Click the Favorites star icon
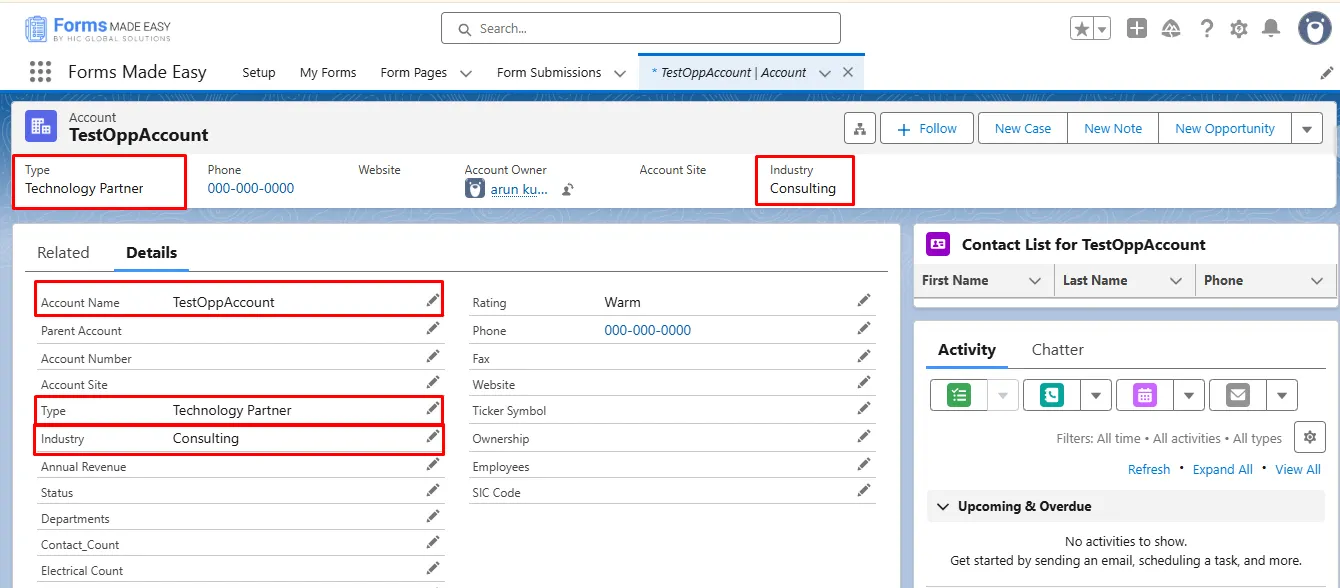This screenshot has height=588, width=1340. 1082,29
